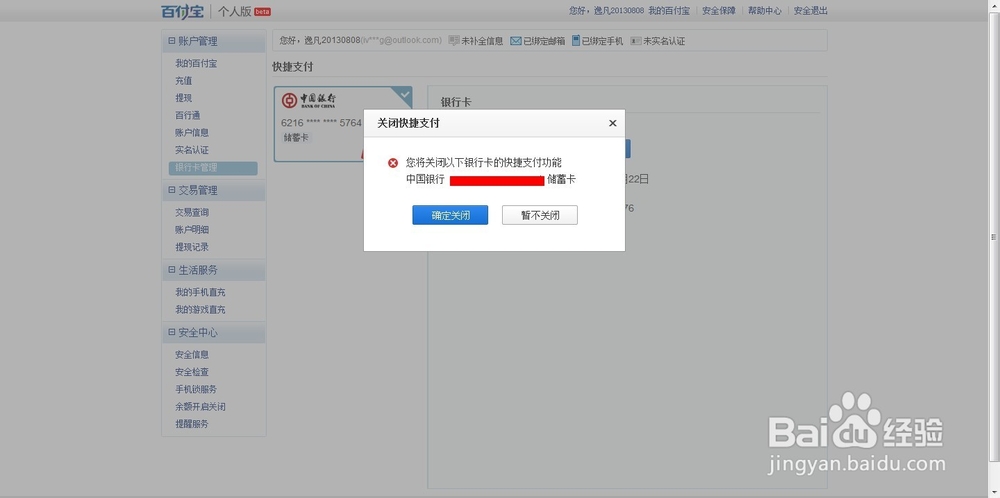Open 实名认证 in sidebar

click(192, 150)
